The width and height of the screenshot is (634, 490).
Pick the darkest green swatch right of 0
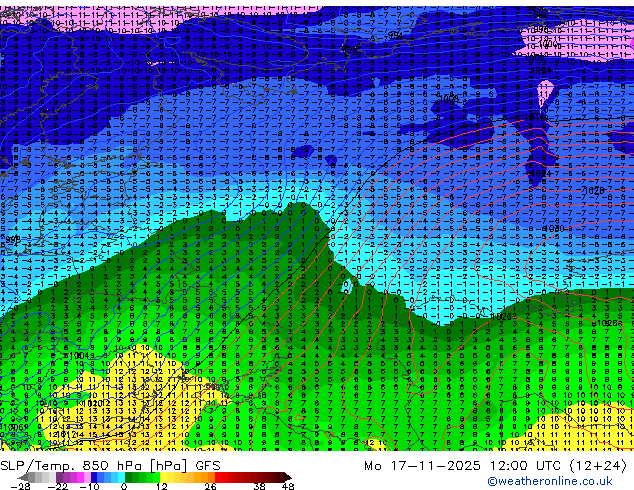[x=129, y=477]
